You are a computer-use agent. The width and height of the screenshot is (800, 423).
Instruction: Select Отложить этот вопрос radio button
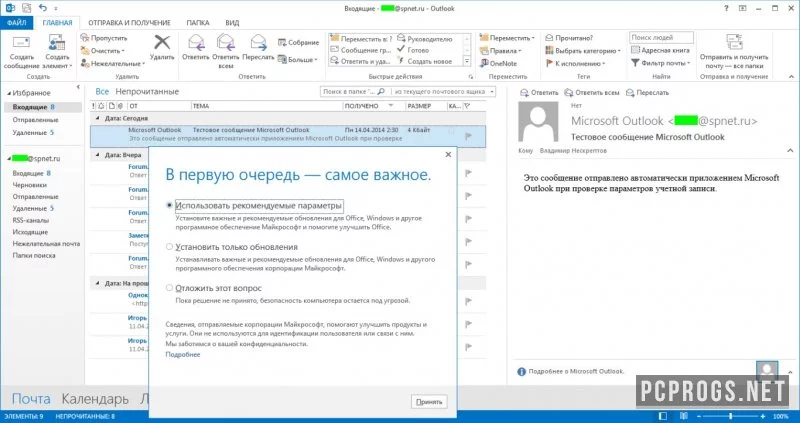click(x=169, y=288)
